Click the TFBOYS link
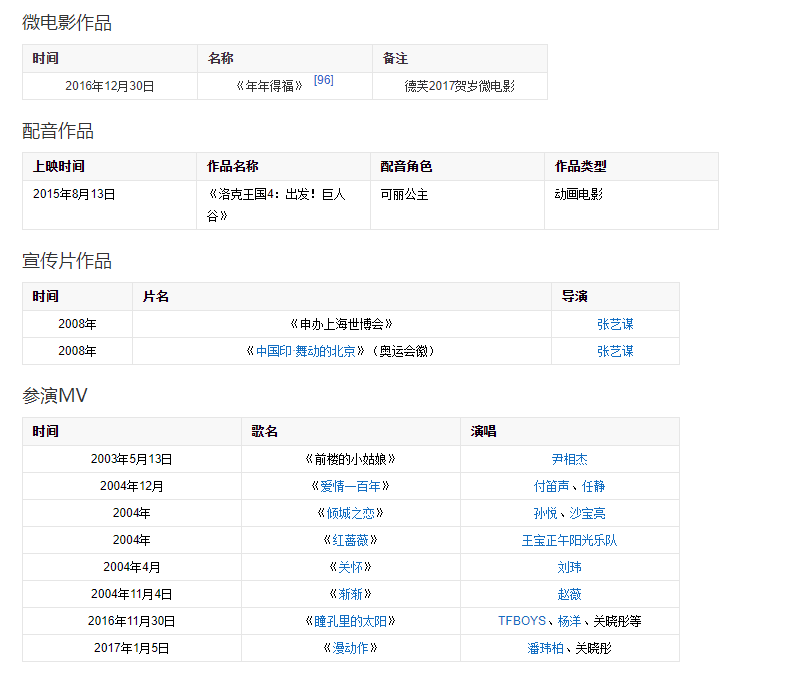 coord(522,621)
